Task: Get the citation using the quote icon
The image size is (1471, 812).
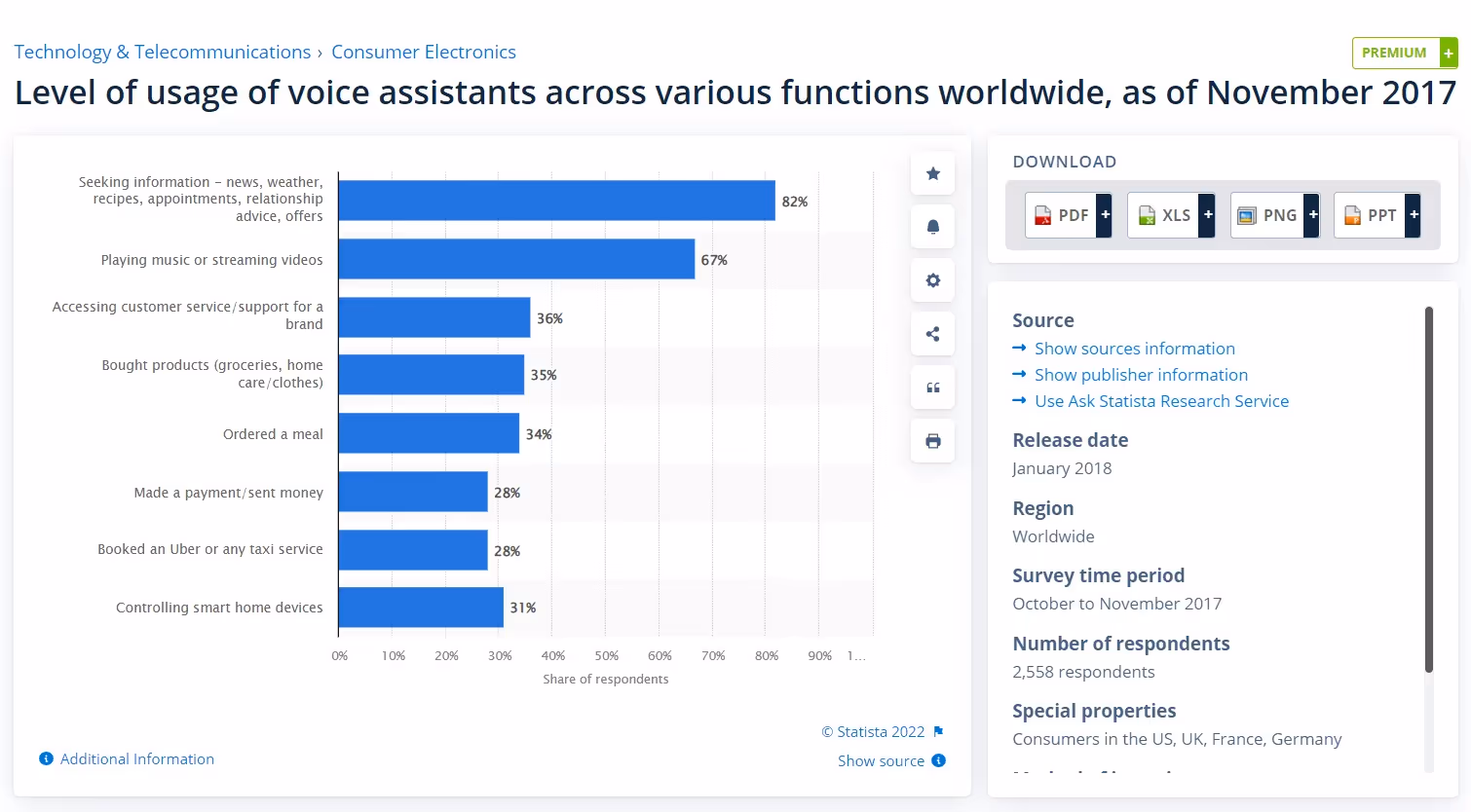Action: pos(932,387)
